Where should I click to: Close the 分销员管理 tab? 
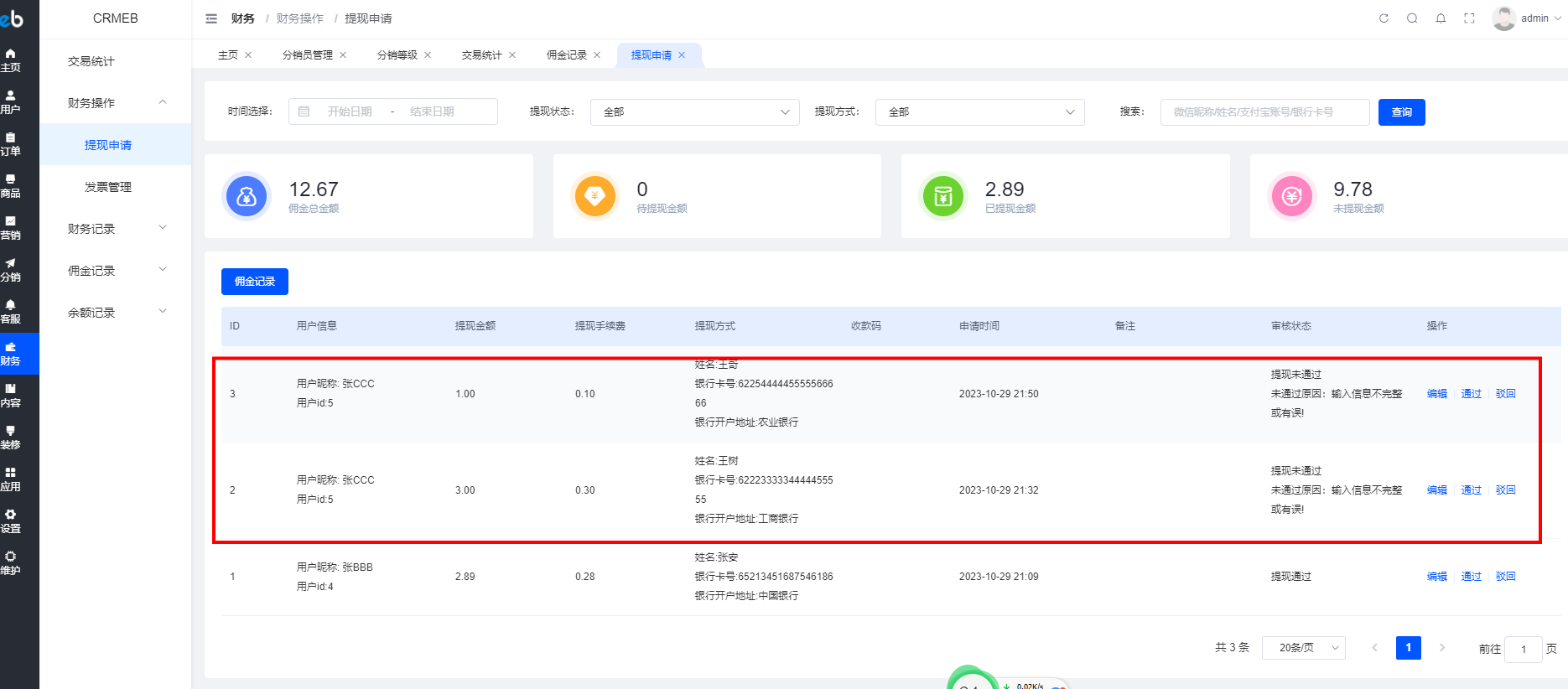[x=343, y=55]
